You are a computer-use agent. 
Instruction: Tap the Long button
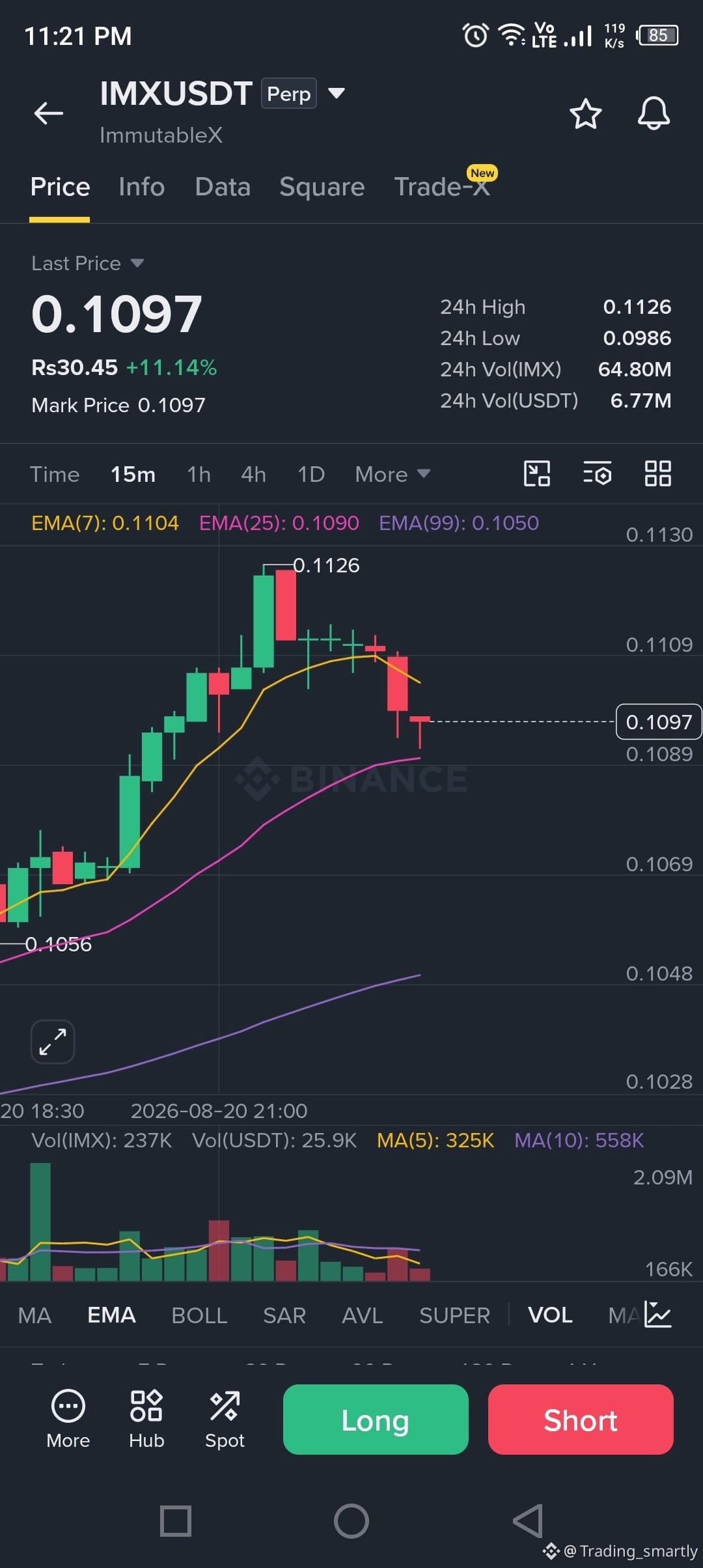tap(376, 1420)
